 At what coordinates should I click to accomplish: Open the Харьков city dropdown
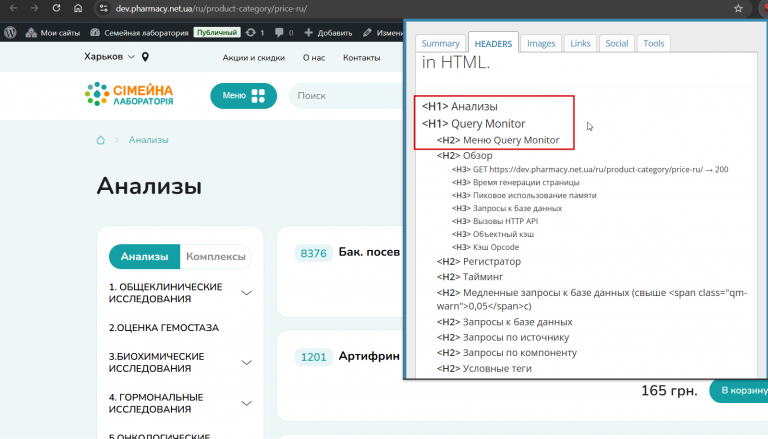coord(109,57)
